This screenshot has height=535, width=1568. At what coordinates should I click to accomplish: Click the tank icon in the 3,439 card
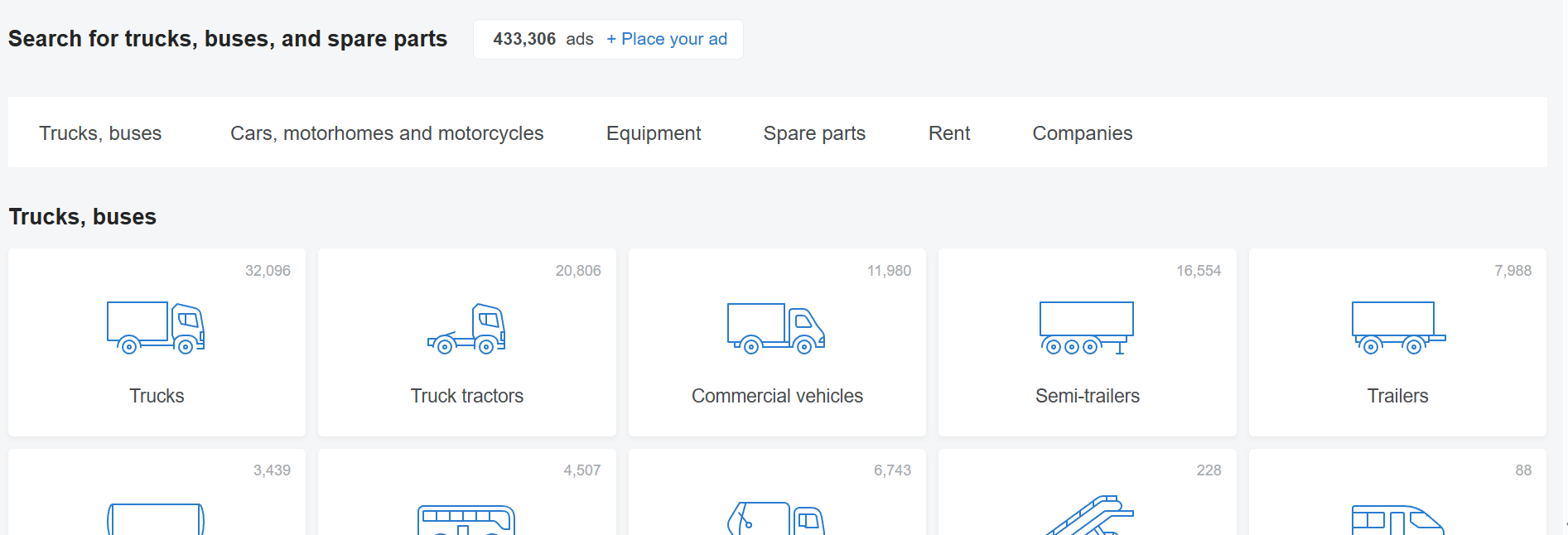(x=156, y=518)
